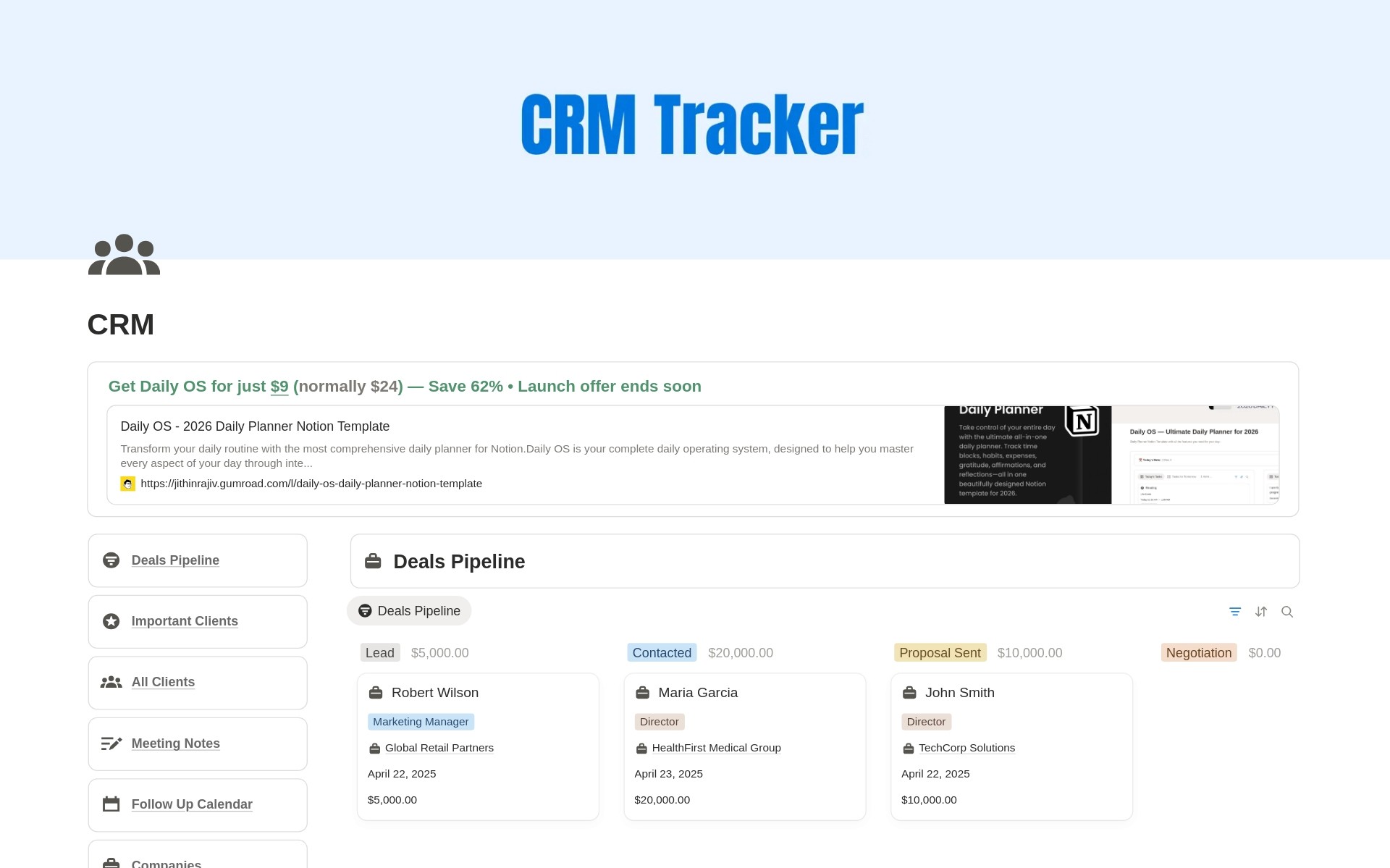
Task: Click the star icon next to Important Clients
Action: tap(111, 621)
